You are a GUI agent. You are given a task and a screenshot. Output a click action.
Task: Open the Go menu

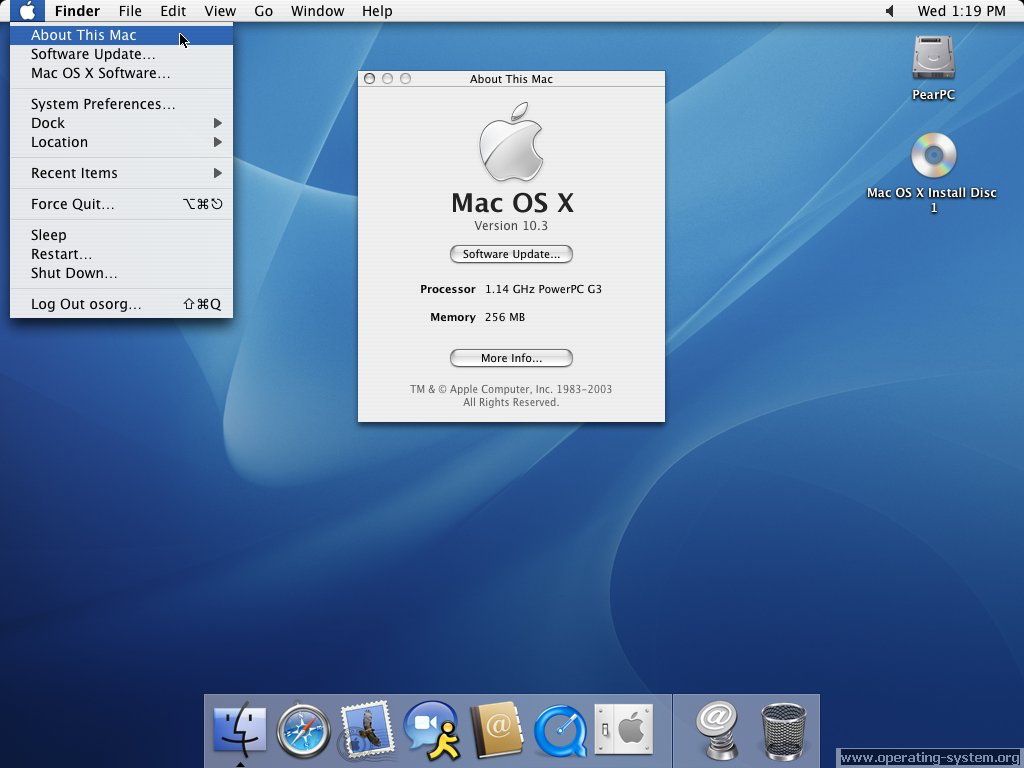[x=263, y=11]
